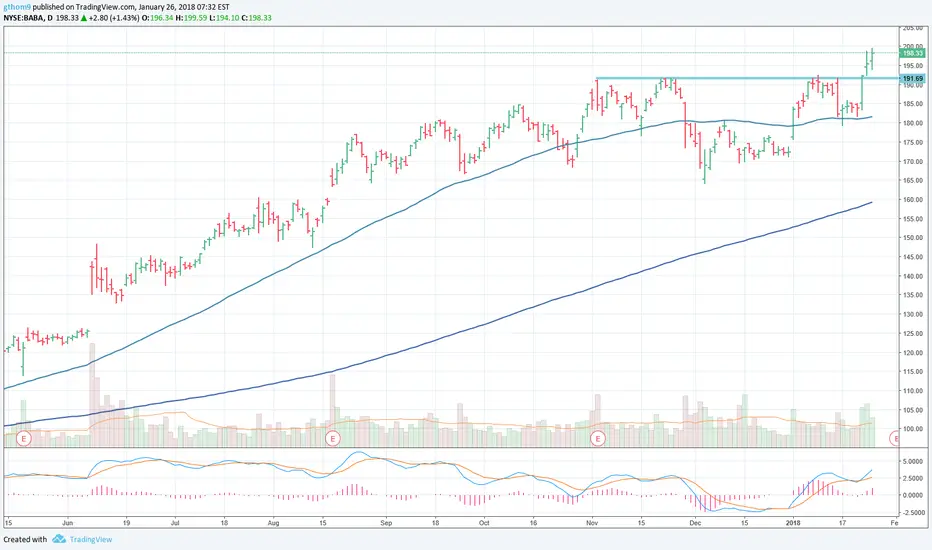This screenshot has height=550, width=932.
Task: Click the 2018 date label
Action: pyautogui.click(x=793, y=523)
